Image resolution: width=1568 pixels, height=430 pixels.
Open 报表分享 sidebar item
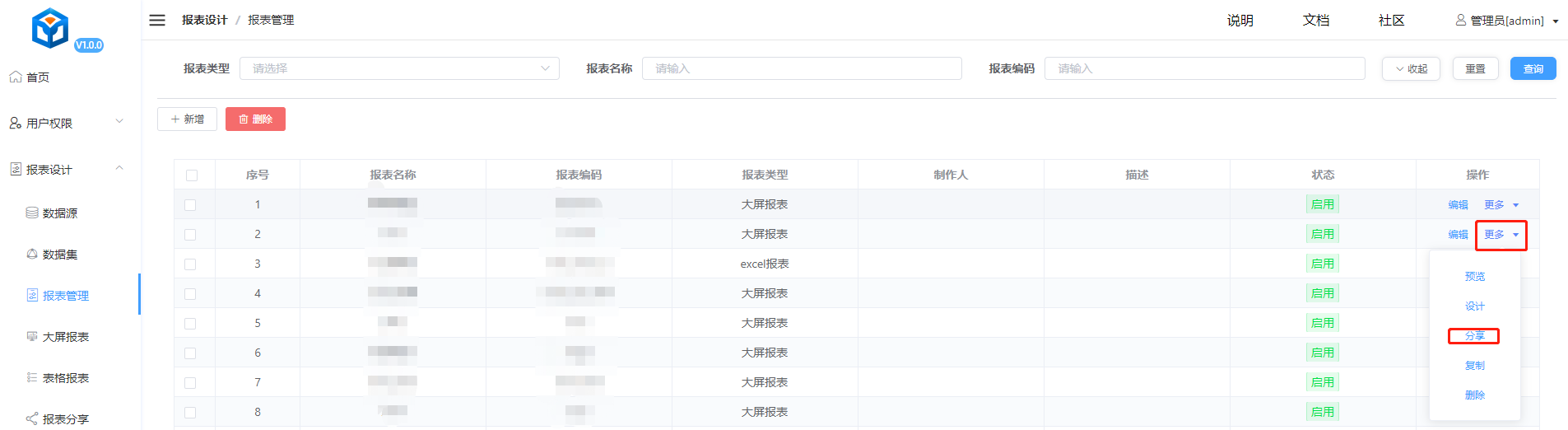(x=65, y=419)
